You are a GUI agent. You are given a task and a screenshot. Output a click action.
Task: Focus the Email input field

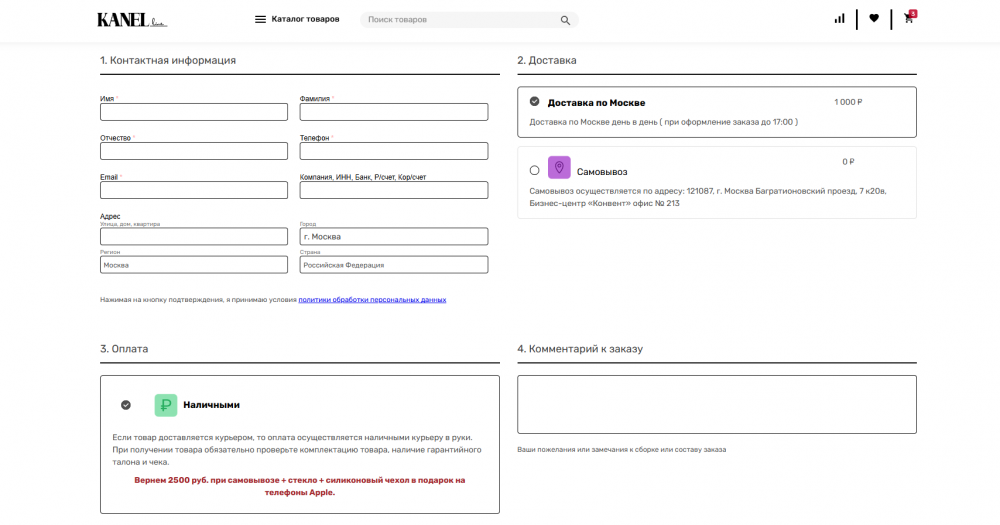click(x=193, y=190)
